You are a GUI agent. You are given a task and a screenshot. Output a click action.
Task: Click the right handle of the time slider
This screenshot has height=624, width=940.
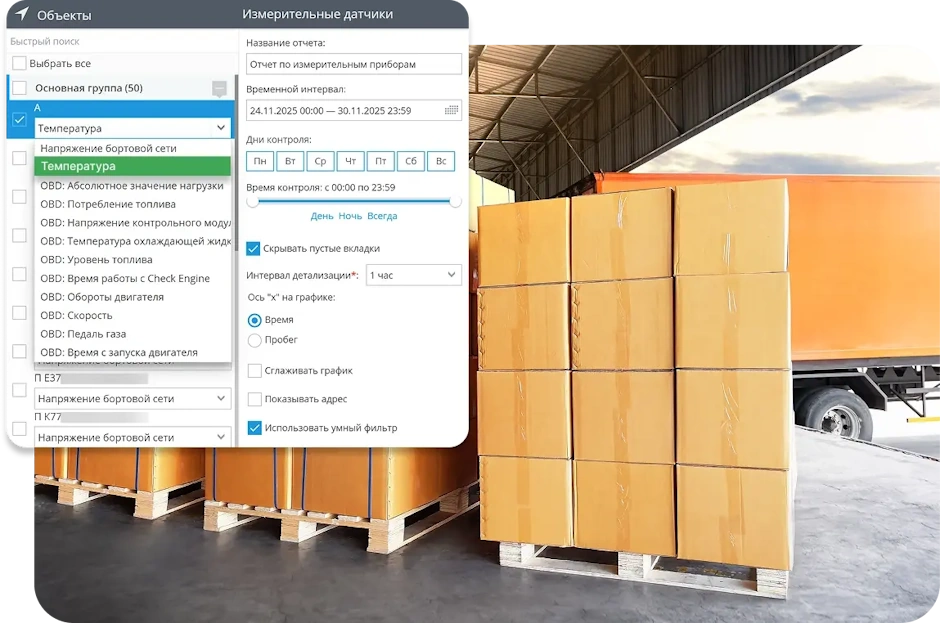(456, 201)
